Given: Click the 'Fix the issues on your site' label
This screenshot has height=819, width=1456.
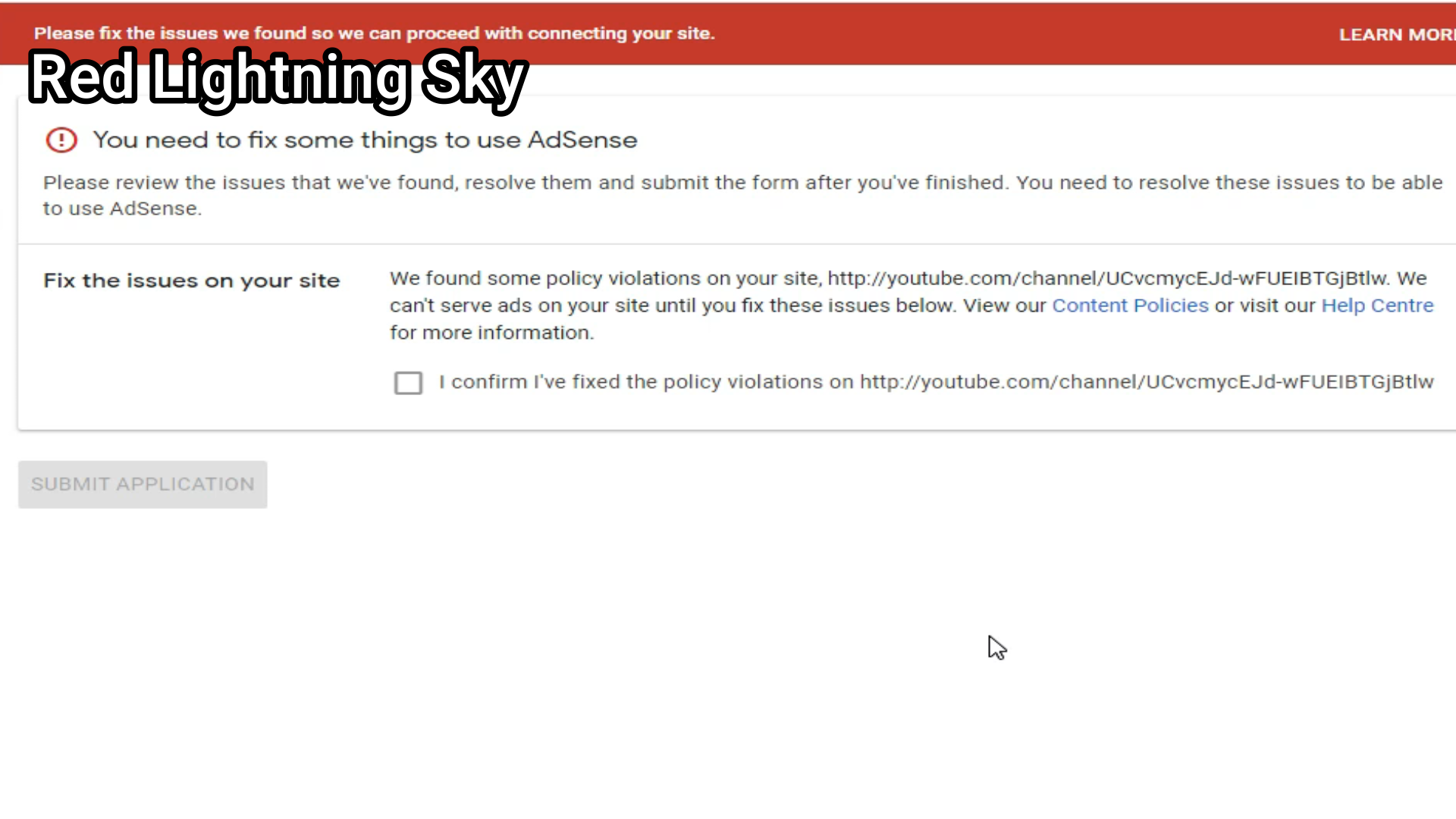Looking at the screenshot, I should pos(191,281).
